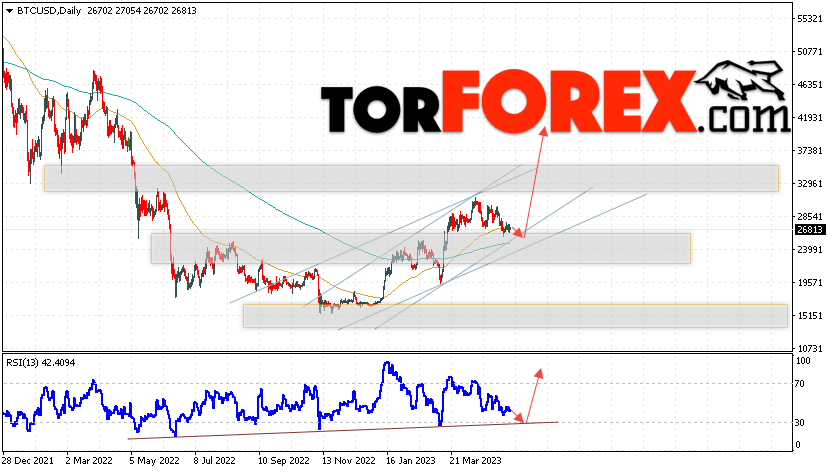Click the OHLC values 26702 27054 26702 26813

pyautogui.click(x=140, y=11)
